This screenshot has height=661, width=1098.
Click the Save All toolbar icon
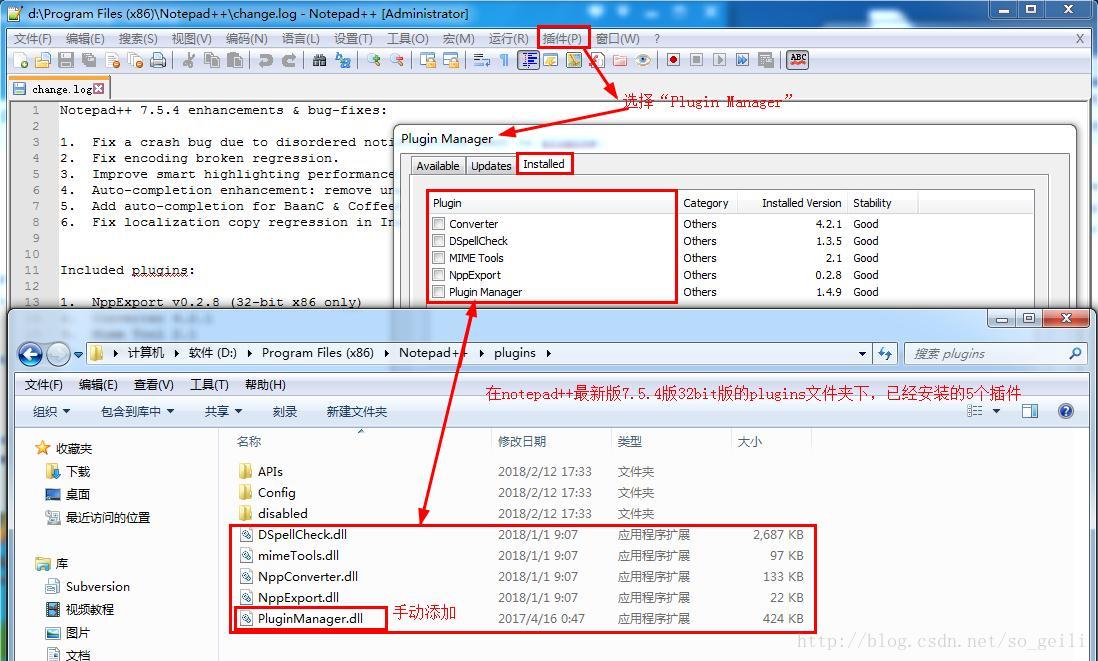[89, 60]
